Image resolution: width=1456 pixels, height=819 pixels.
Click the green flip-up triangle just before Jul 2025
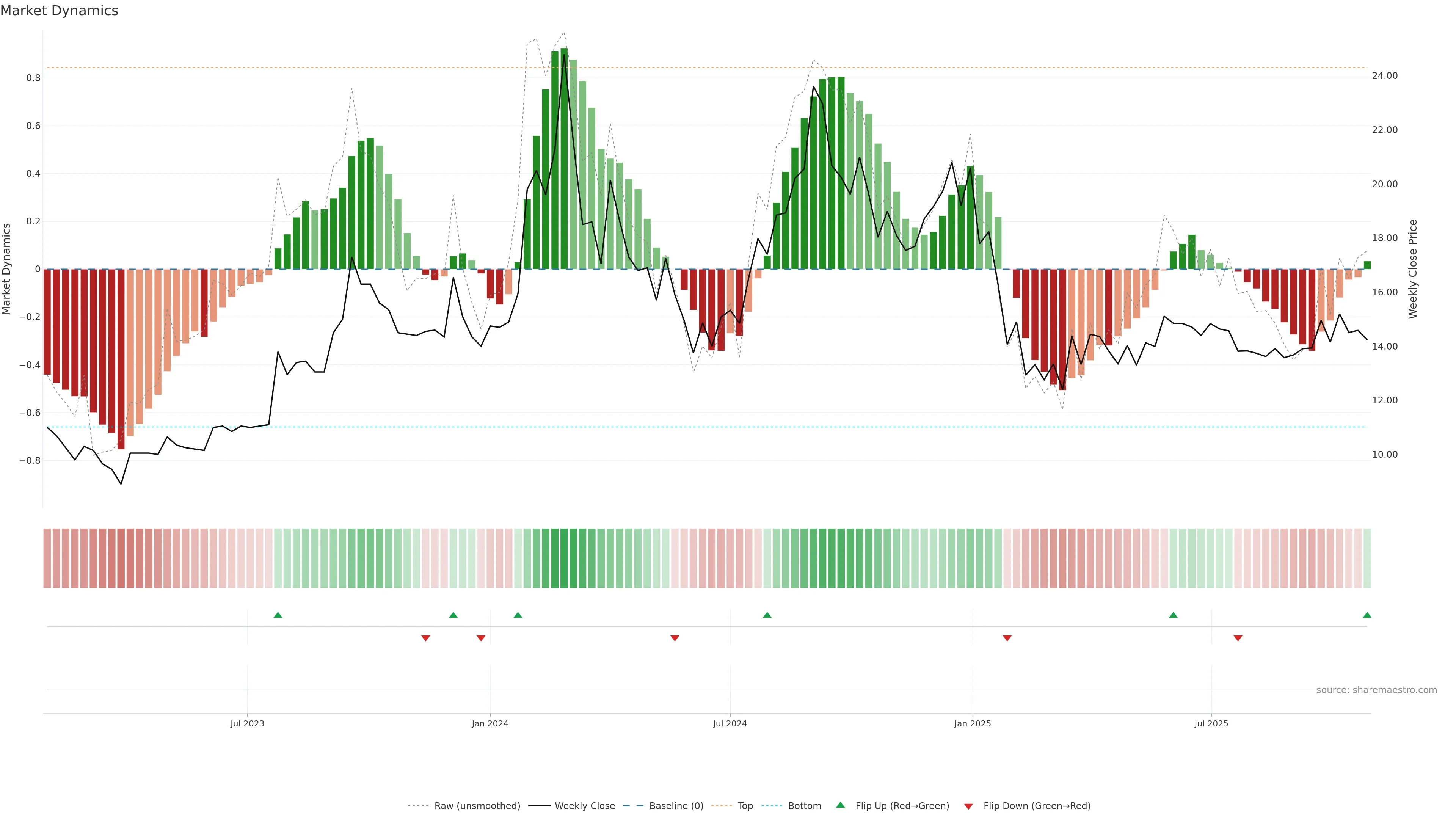pos(1174,615)
